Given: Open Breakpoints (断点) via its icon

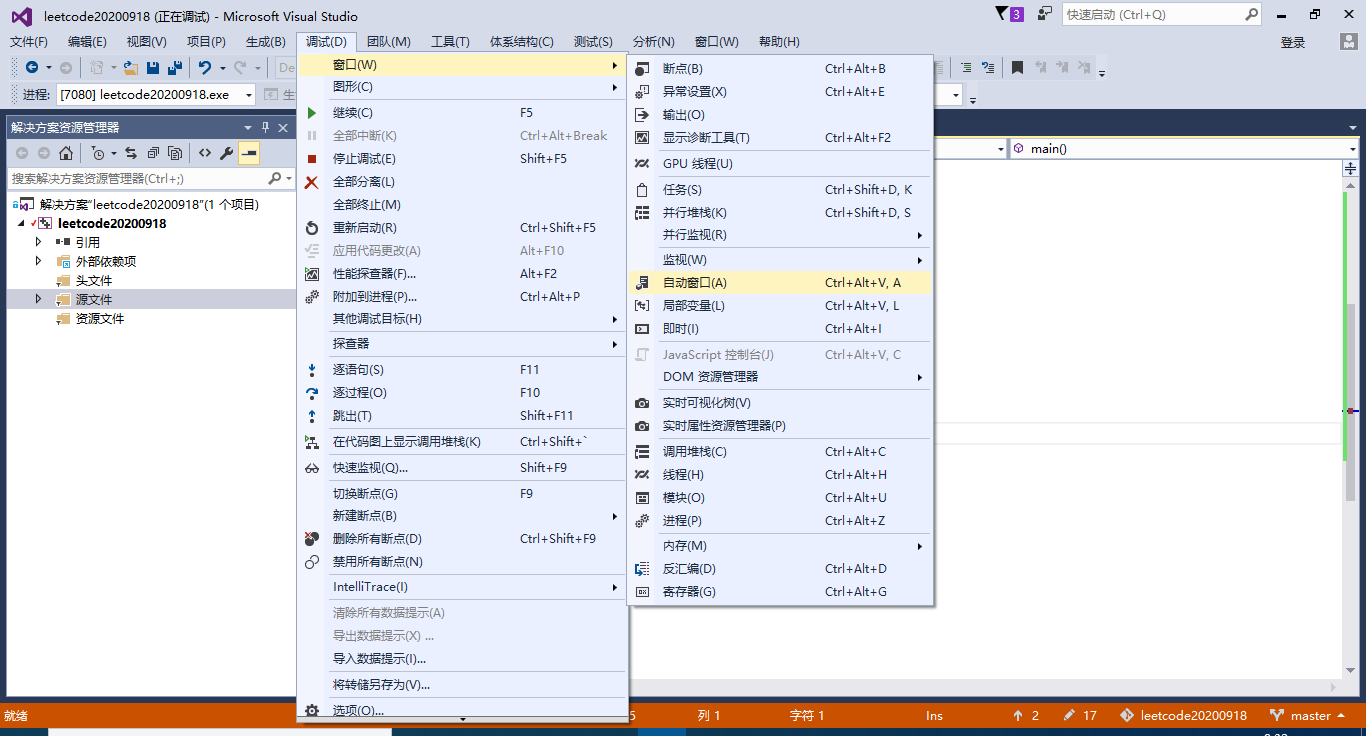Looking at the screenshot, I should [641, 68].
